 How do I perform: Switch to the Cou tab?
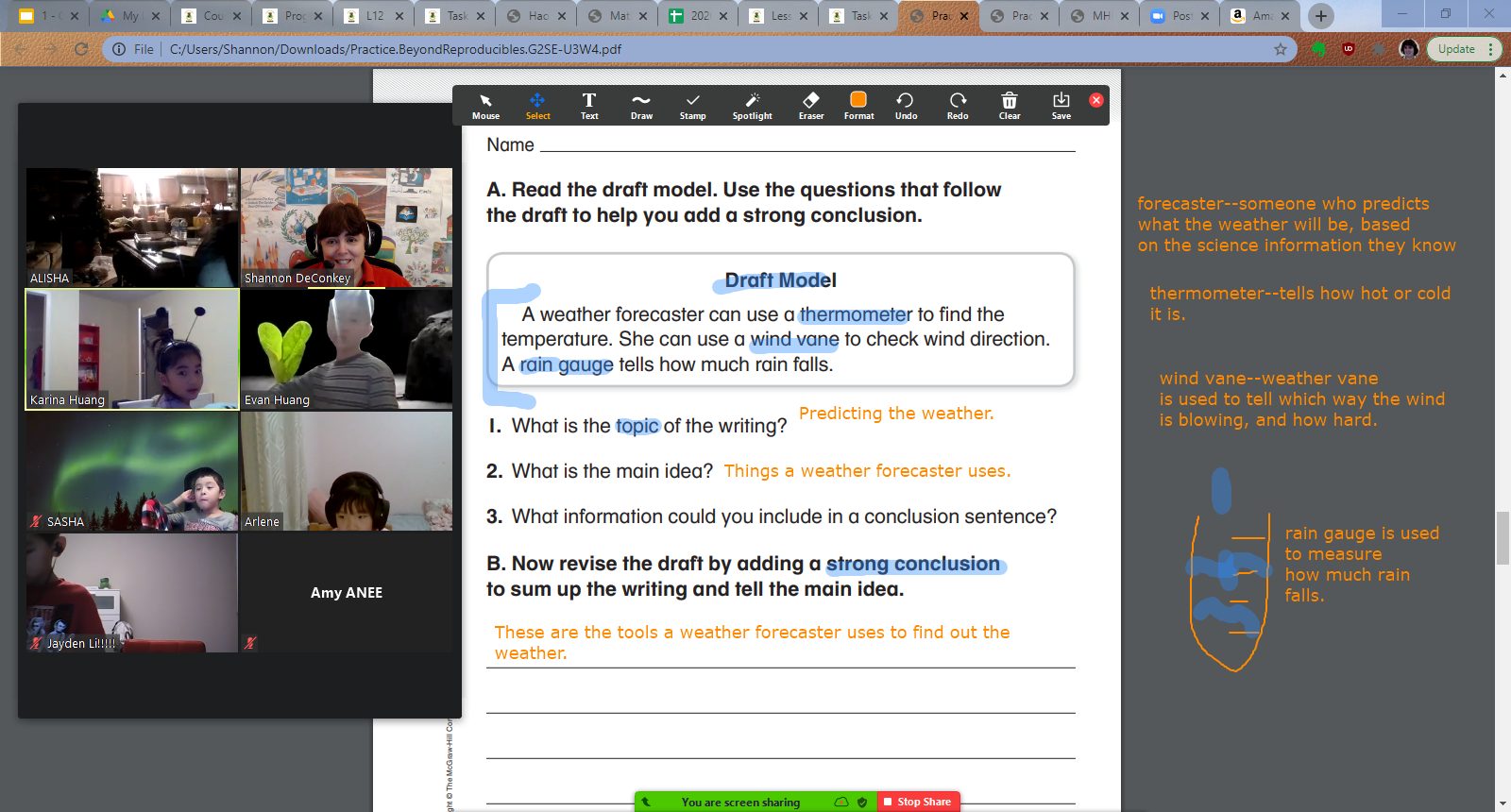tap(213, 16)
